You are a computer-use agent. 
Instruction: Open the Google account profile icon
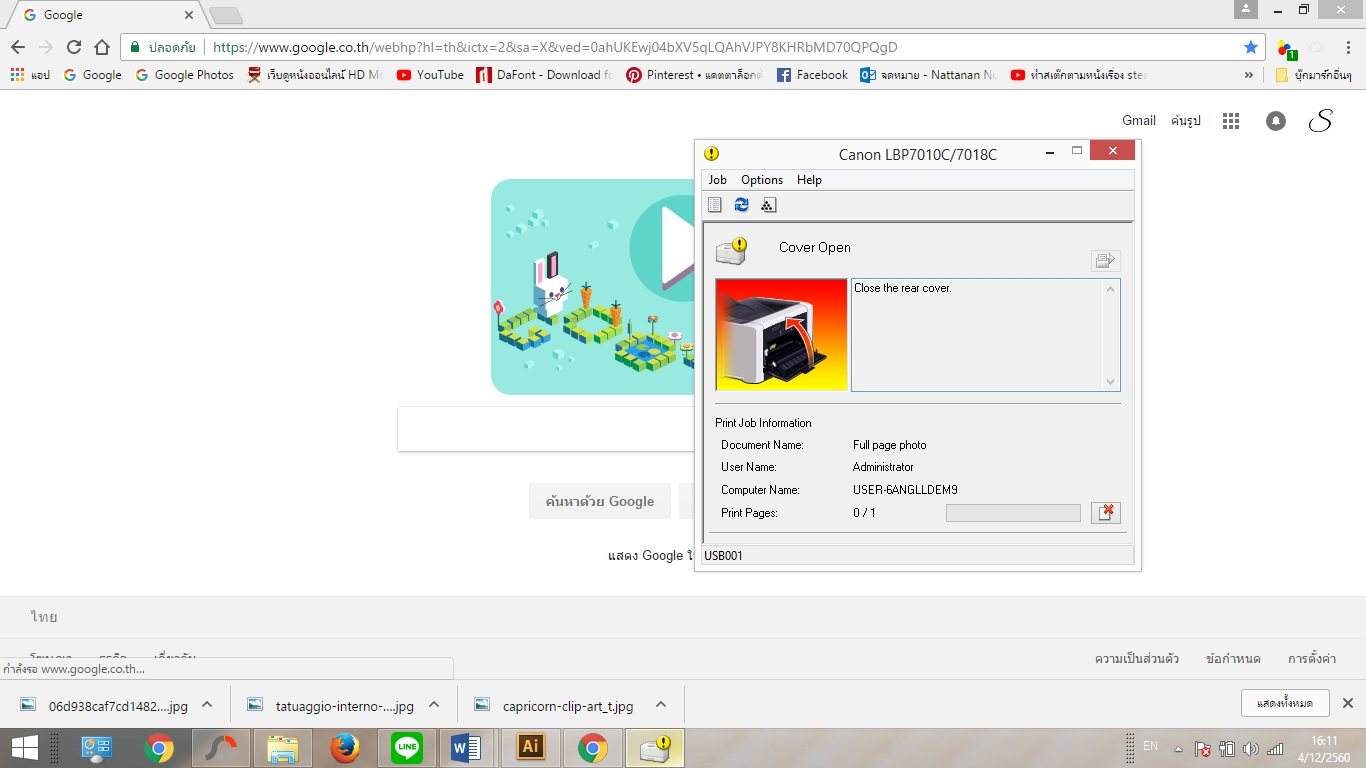(1321, 120)
